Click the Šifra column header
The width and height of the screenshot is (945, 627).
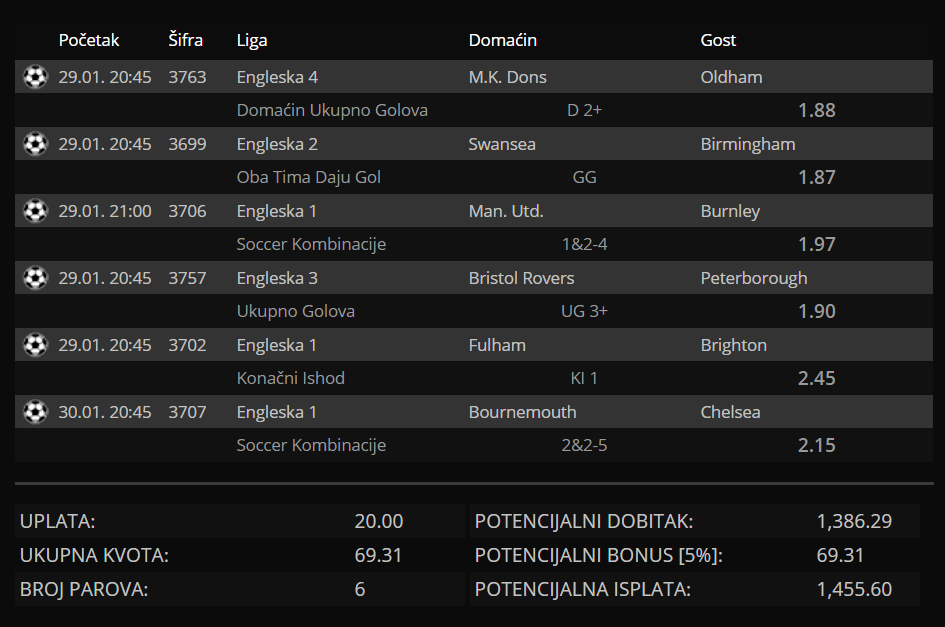tap(186, 40)
